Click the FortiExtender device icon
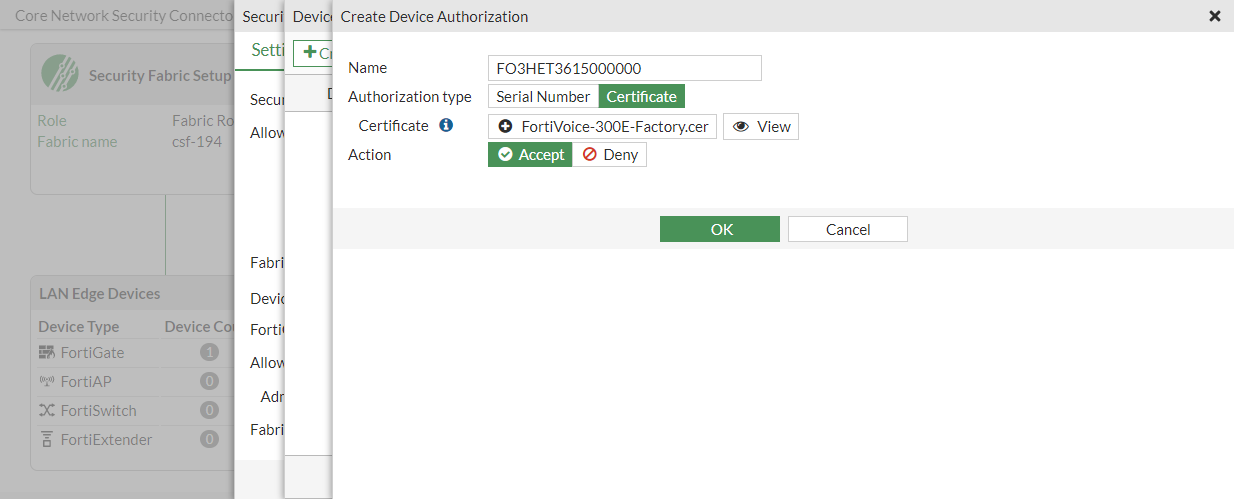1234x499 pixels. pos(47,439)
